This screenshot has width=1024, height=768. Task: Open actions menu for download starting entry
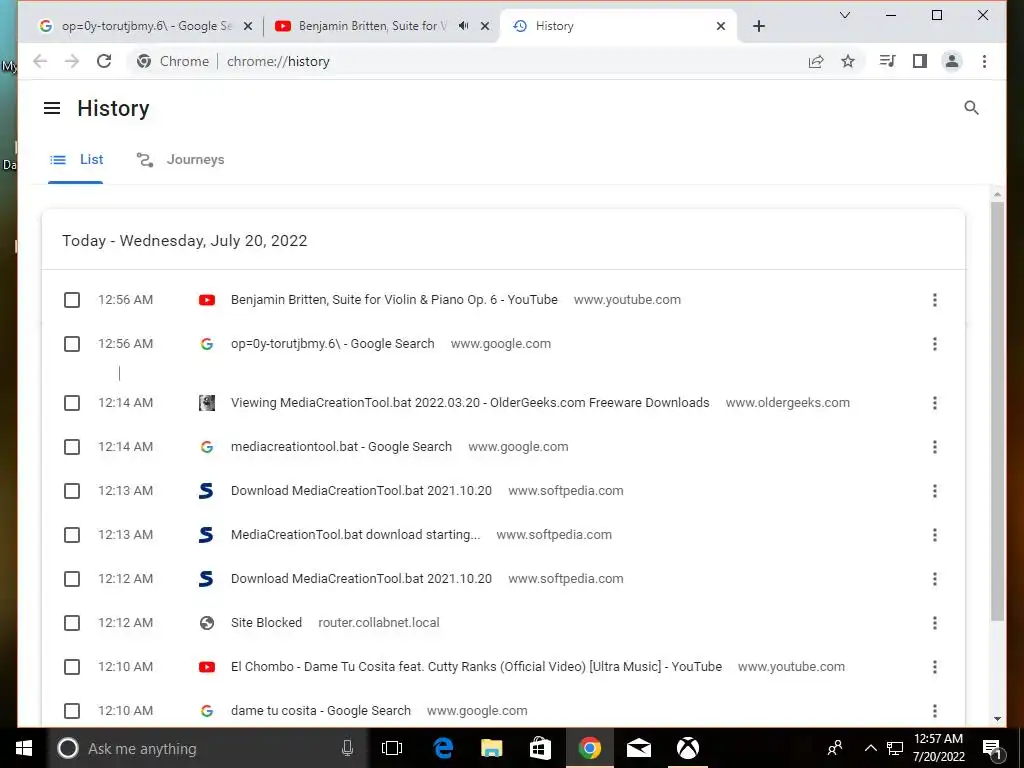935,535
